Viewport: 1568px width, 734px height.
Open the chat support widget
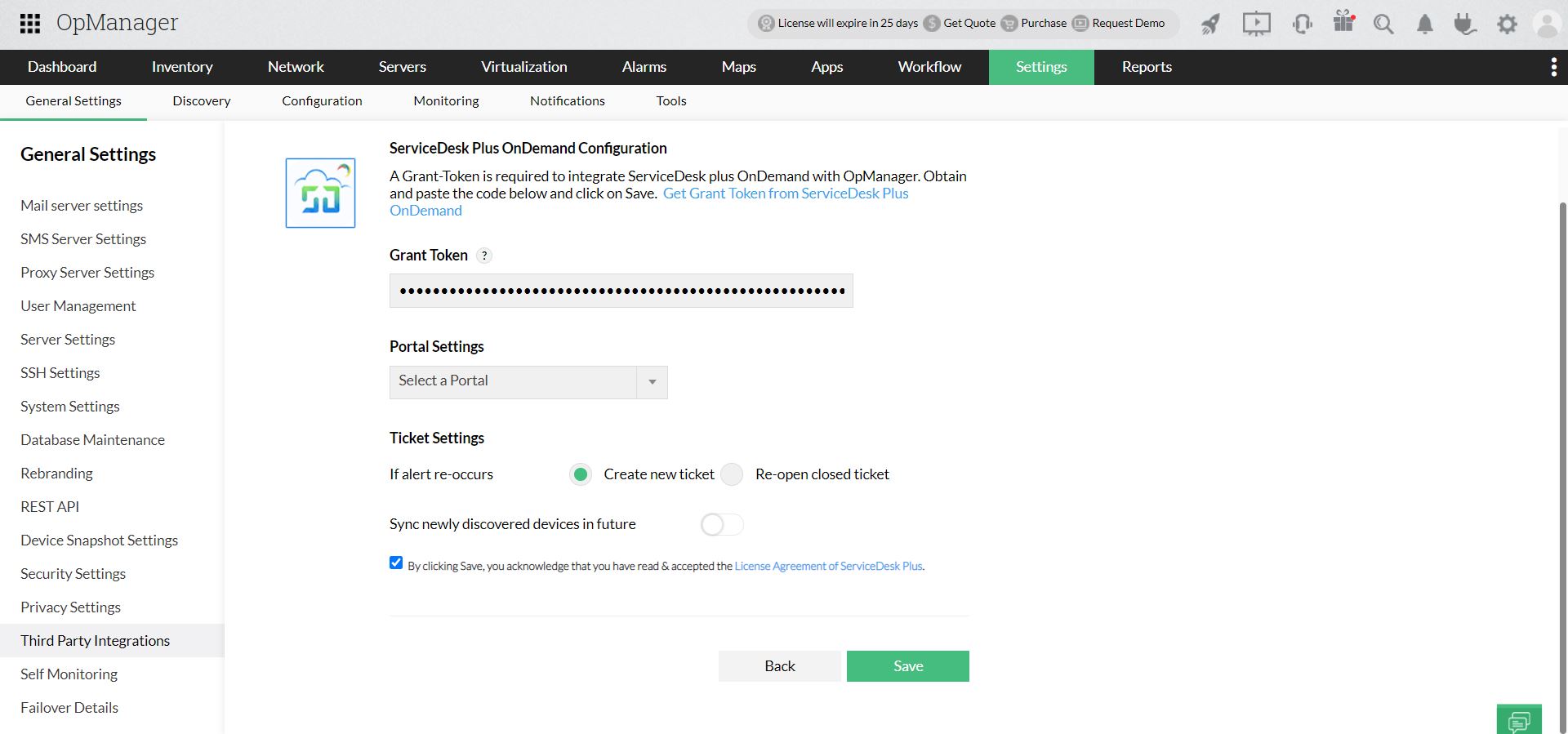1519,719
